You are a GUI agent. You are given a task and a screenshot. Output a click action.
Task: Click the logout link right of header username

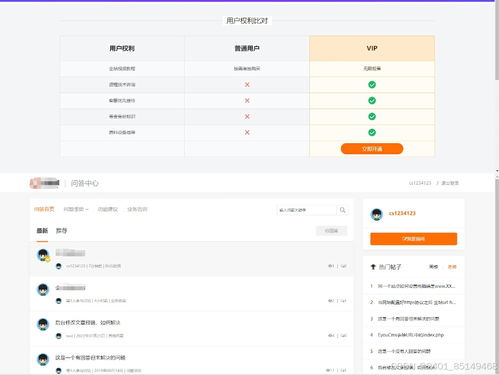[x=450, y=183]
